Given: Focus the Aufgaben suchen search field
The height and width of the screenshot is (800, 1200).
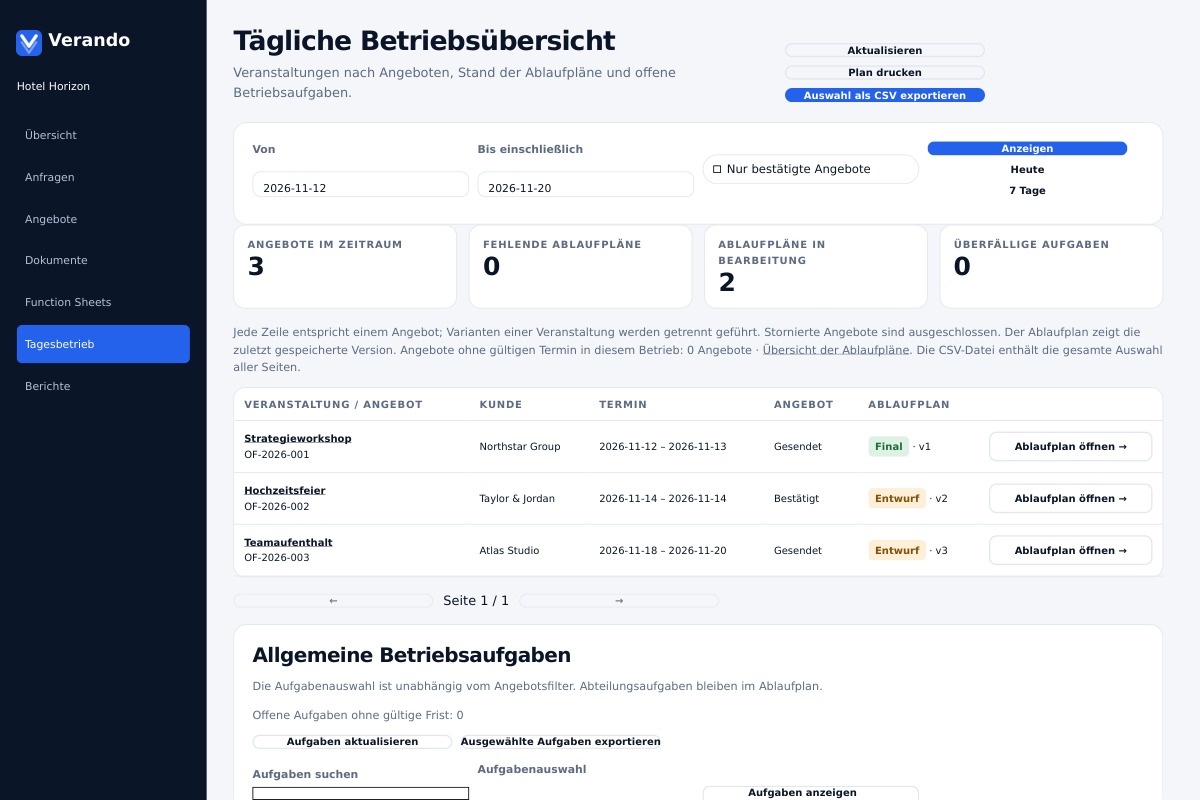Looking at the screenshot, I should (x=360, y=793).
